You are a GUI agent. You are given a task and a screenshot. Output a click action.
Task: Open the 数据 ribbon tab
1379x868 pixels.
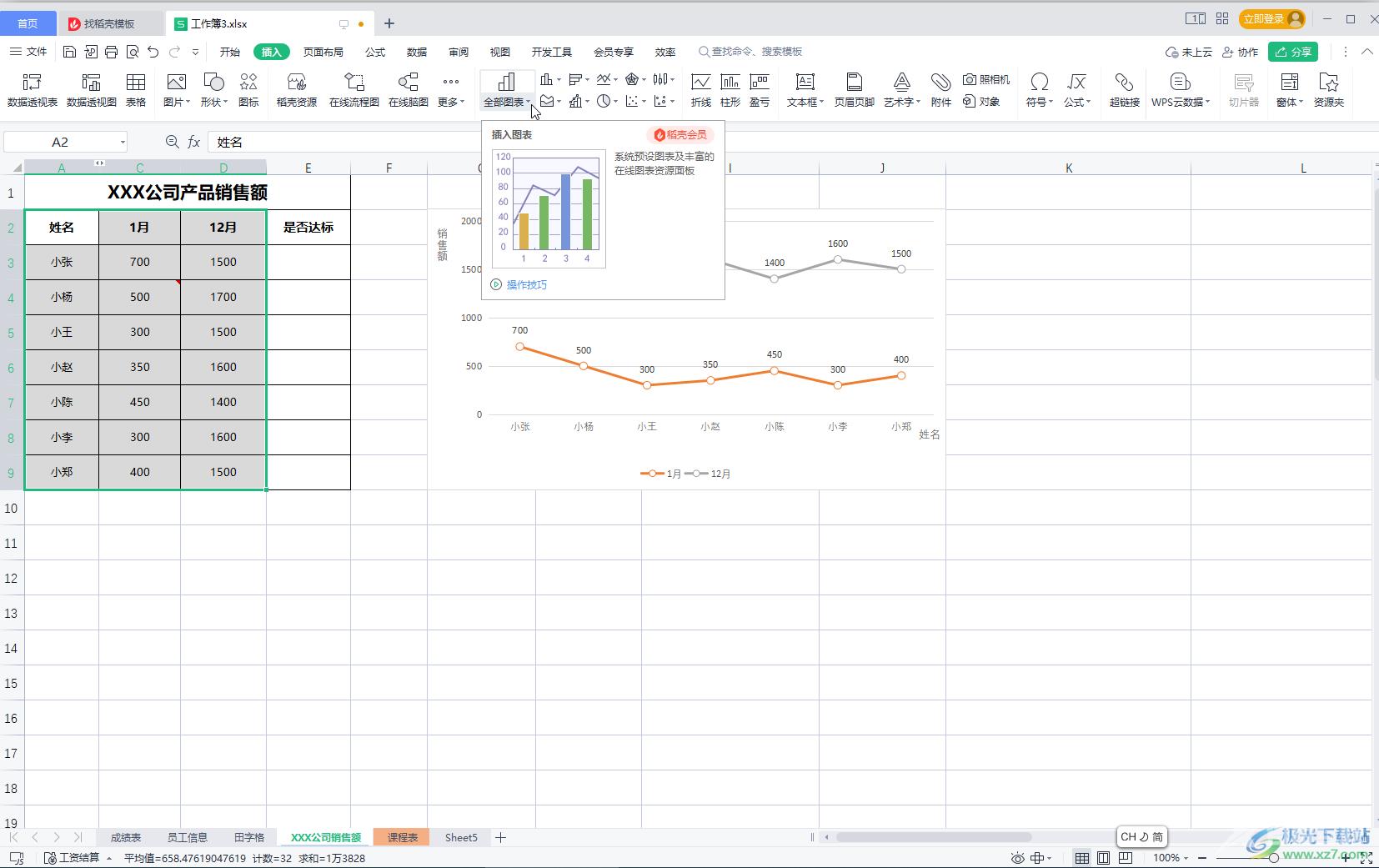coord(417,52)
